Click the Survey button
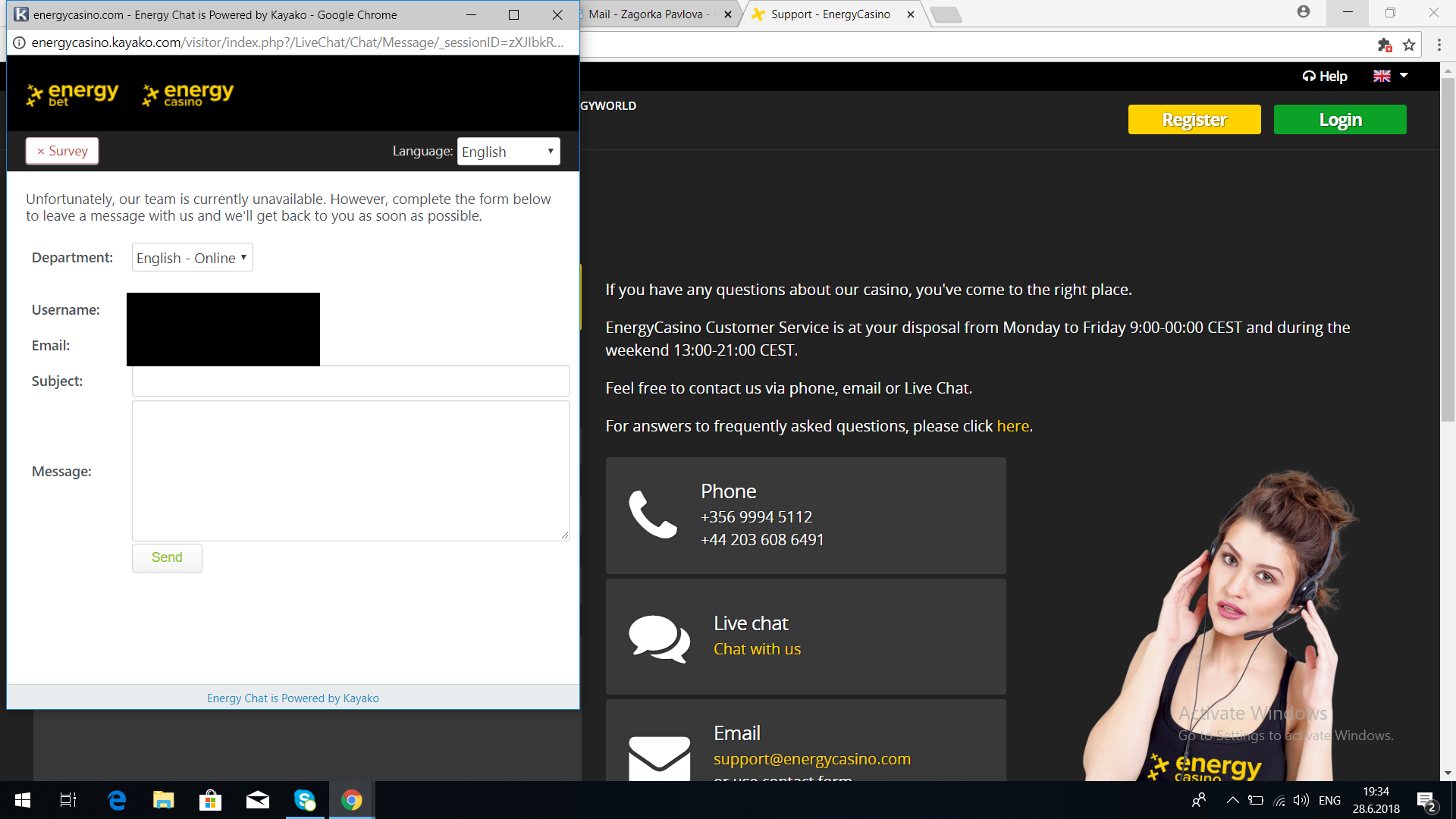Viewport: 1456px width, 819px height. [62, 151]
